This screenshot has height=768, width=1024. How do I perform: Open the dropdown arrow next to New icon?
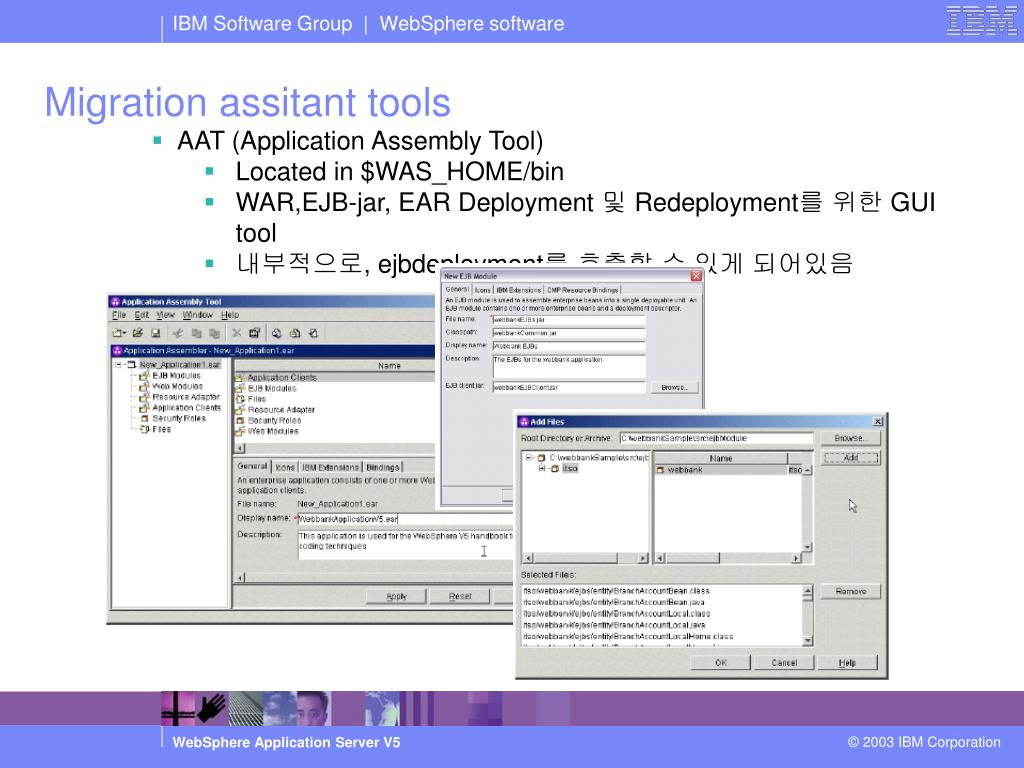tap(125, 333)
